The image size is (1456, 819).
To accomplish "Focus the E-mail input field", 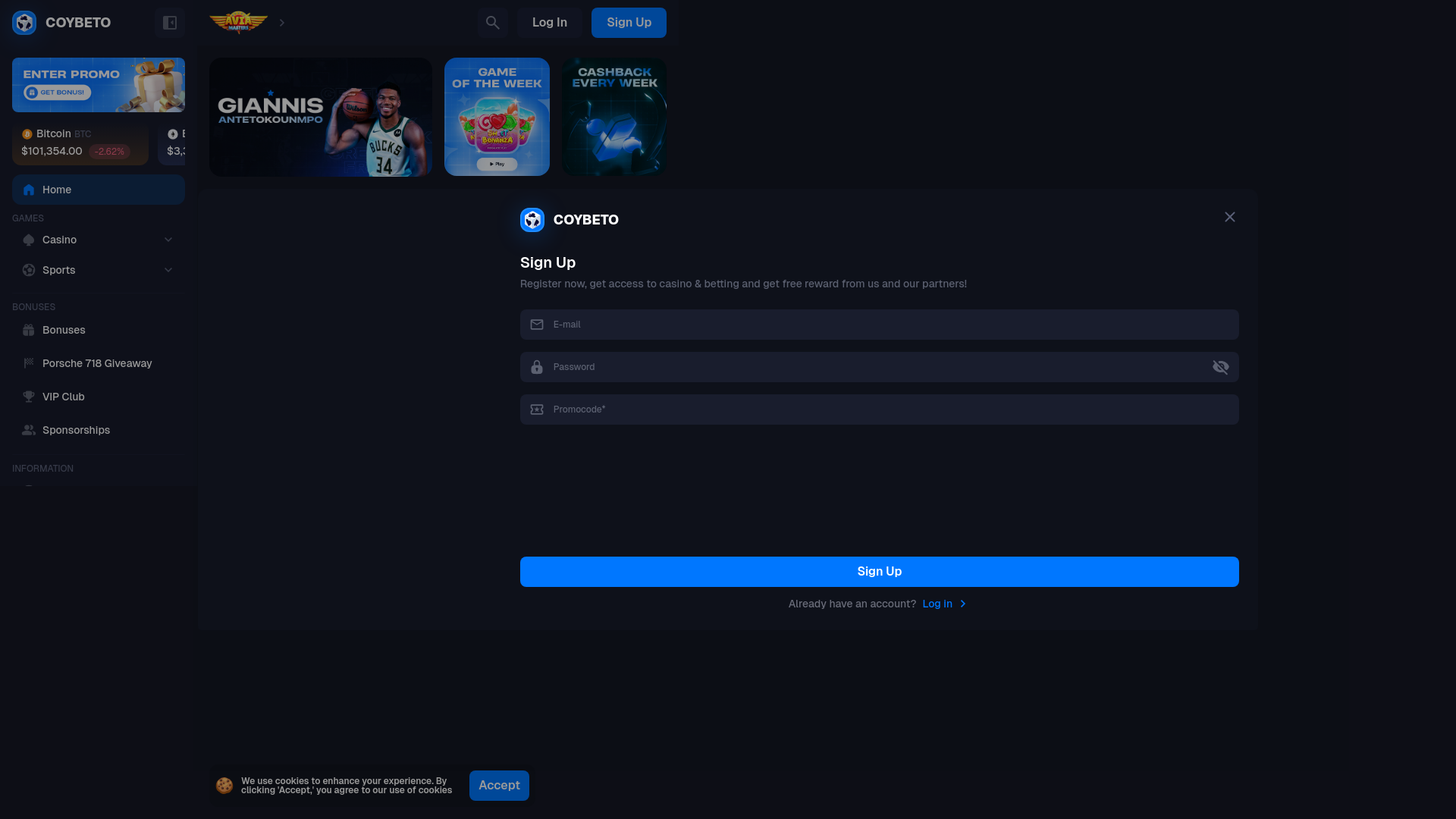I will (x=880, y=325).
